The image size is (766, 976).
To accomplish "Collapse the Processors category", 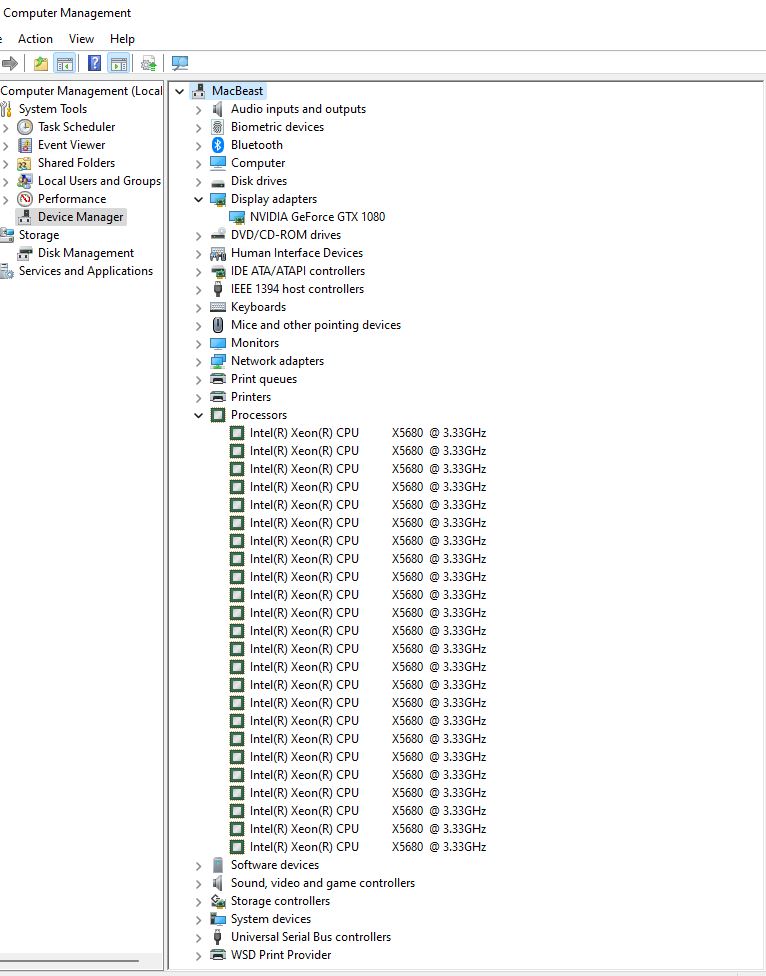I will [199, 416].
